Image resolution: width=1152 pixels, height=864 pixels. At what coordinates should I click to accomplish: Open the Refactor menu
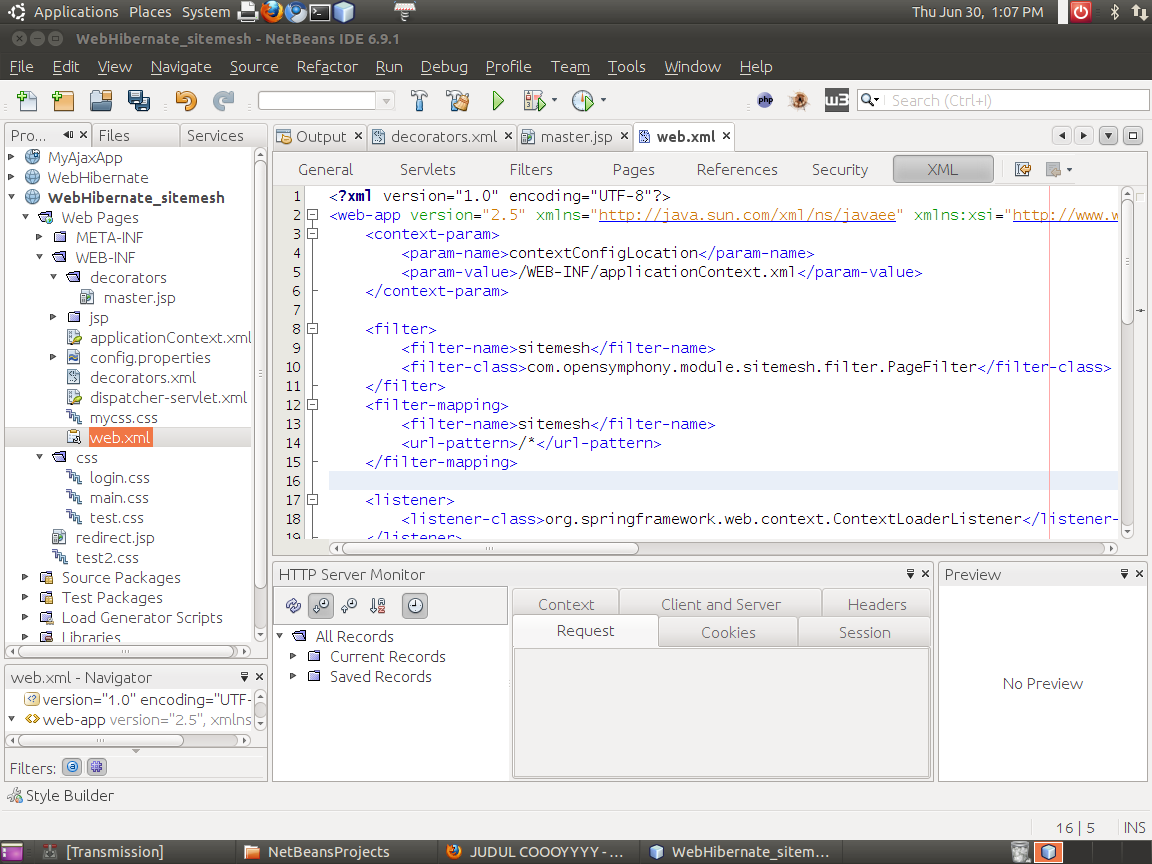[327, 67]
